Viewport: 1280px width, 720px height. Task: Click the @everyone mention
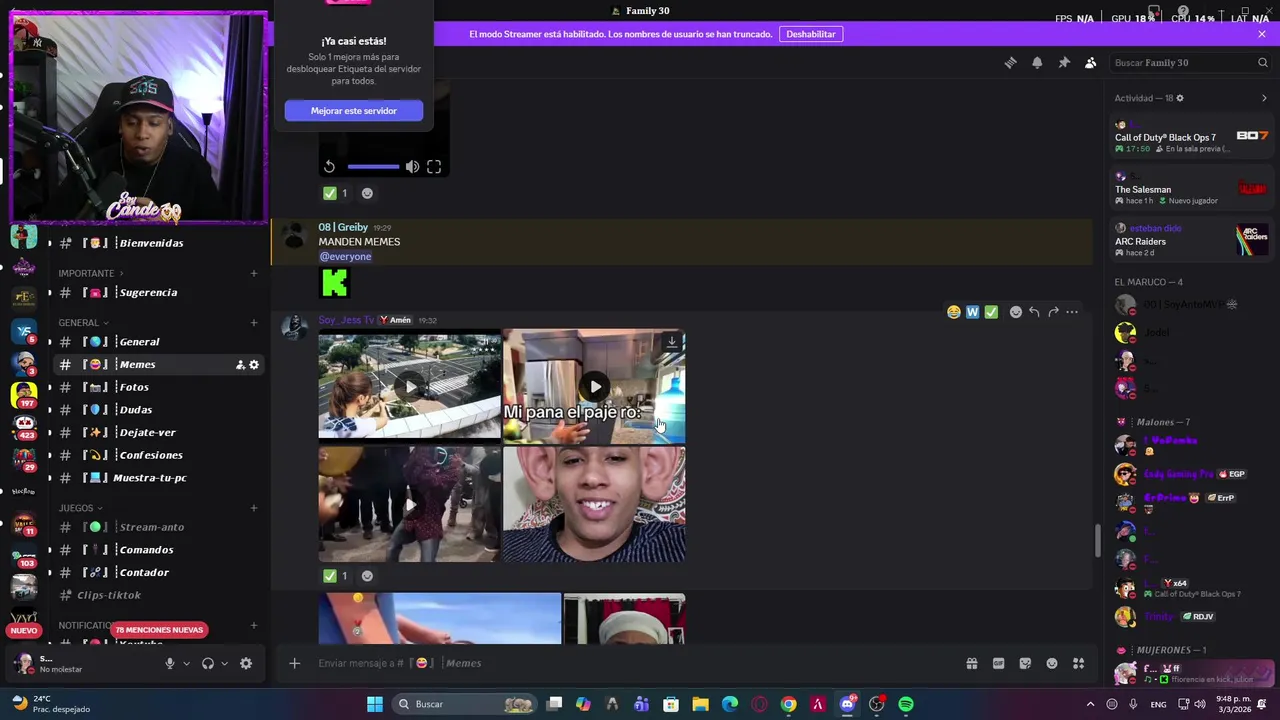(345, 256)
